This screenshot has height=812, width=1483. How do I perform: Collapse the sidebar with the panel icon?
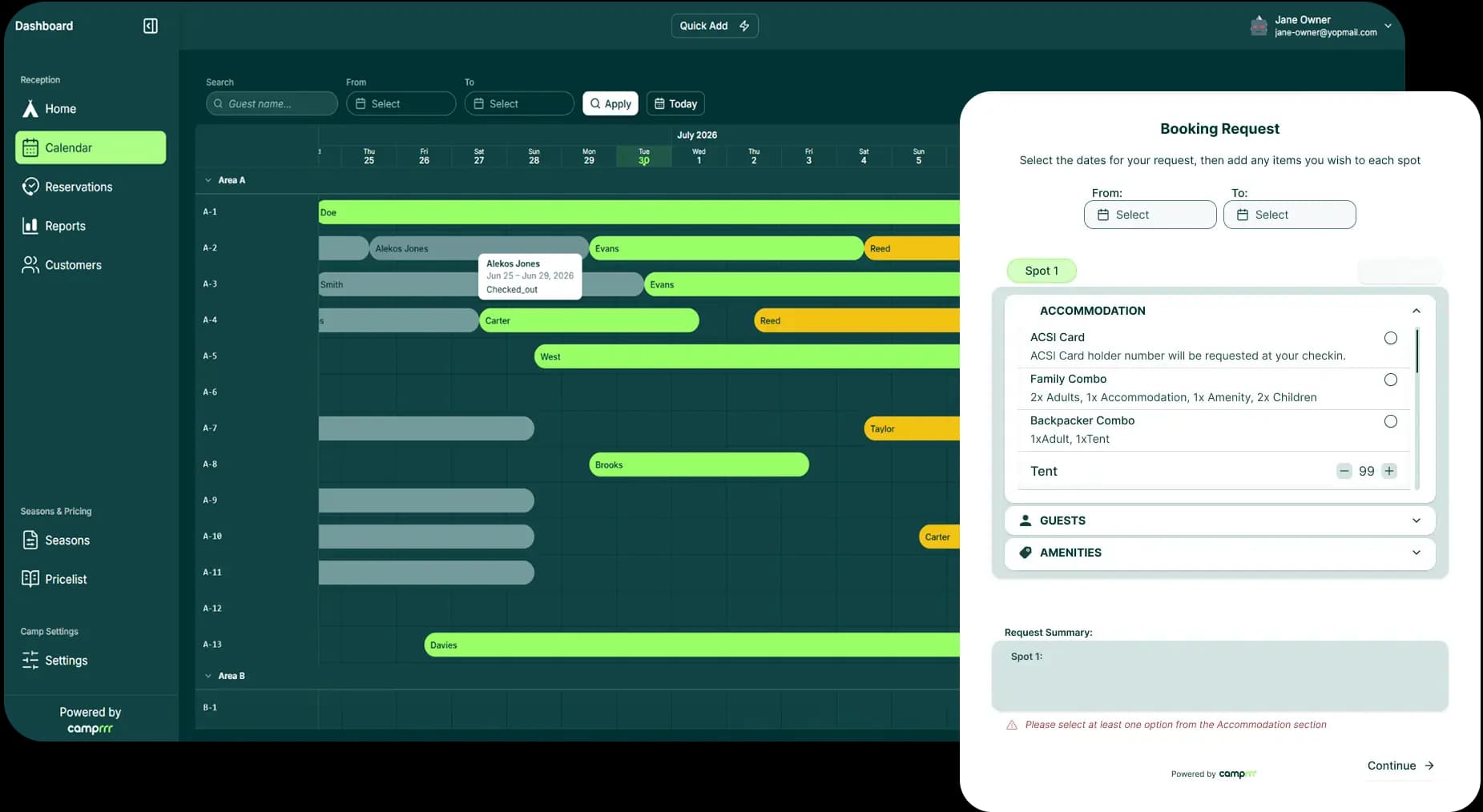click(x=151, y=26)
